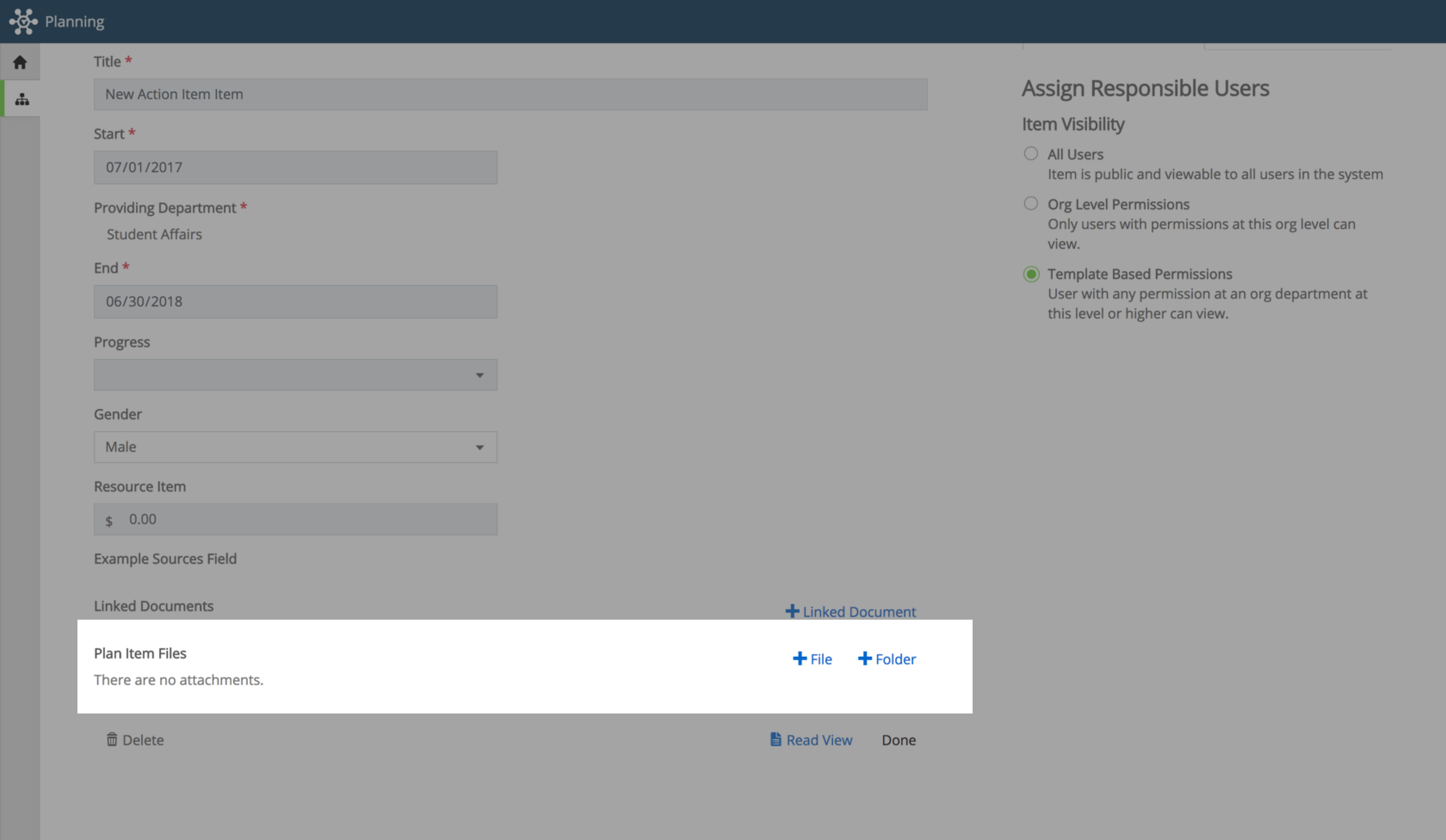Open the org hierarchy sidebar icon
Image resolution: width=1446 pixels, height=840 pixels.
tap(22, 99)
